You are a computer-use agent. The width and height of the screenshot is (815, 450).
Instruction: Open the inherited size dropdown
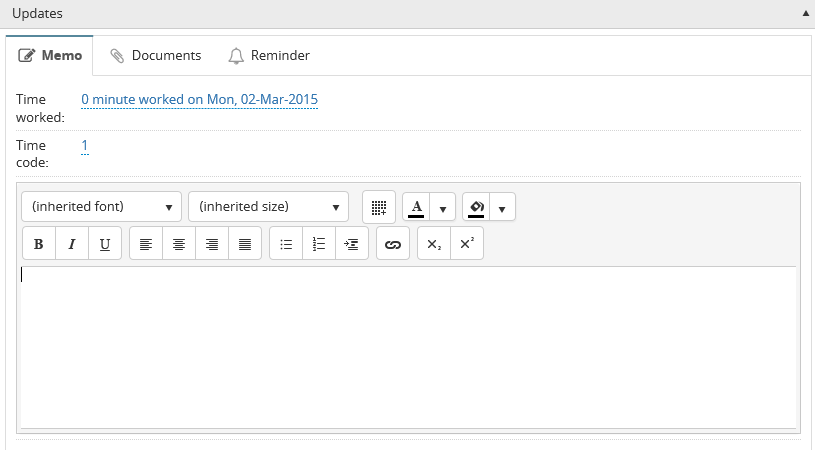coord(268,207)
